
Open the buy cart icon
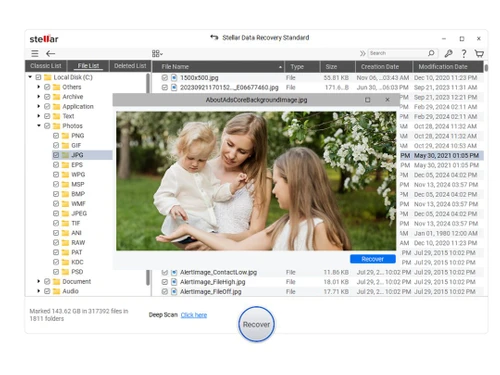tap(479, 53)
